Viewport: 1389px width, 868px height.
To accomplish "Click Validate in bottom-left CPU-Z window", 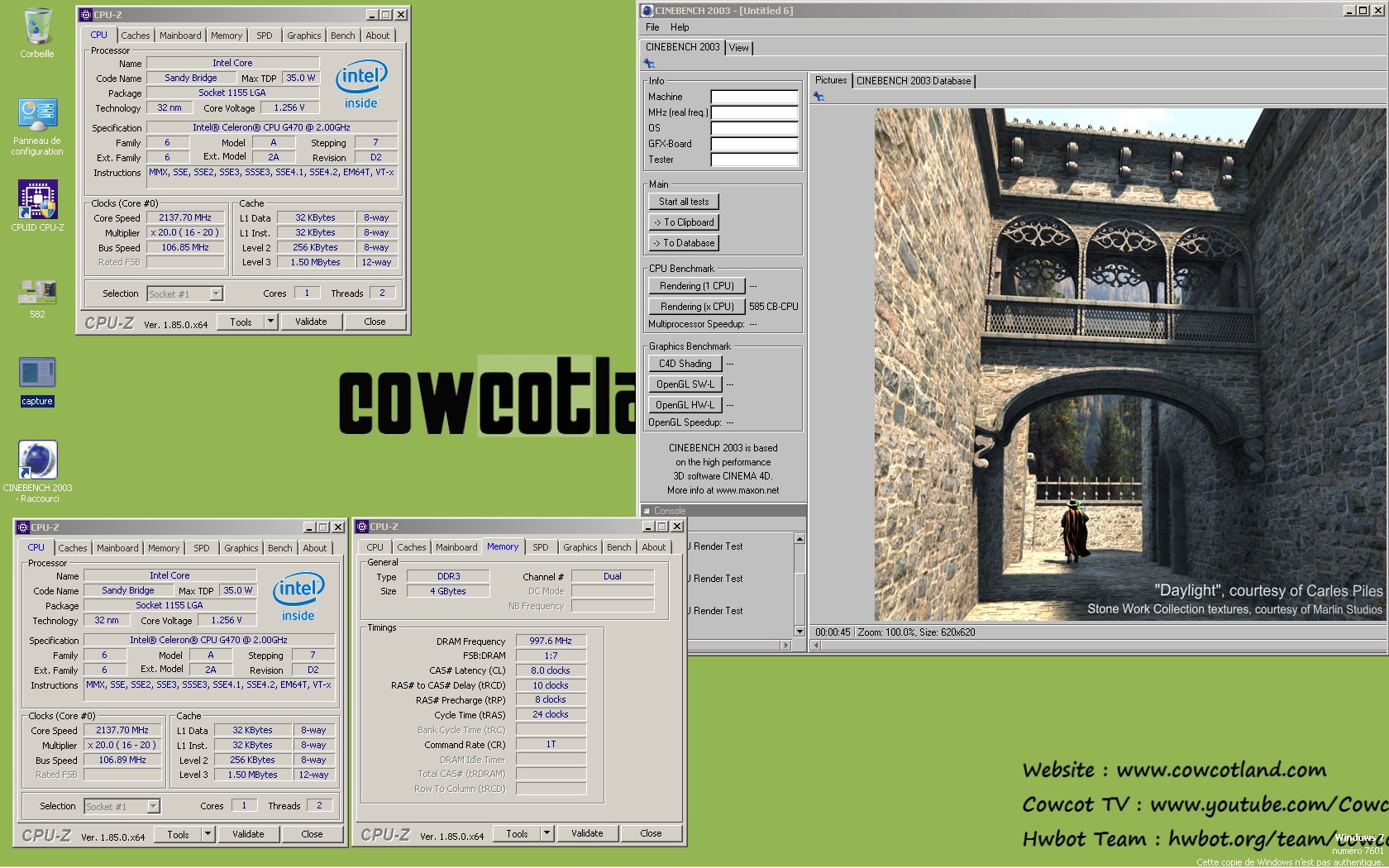I will pyautogui.click(x=248, y=834).
